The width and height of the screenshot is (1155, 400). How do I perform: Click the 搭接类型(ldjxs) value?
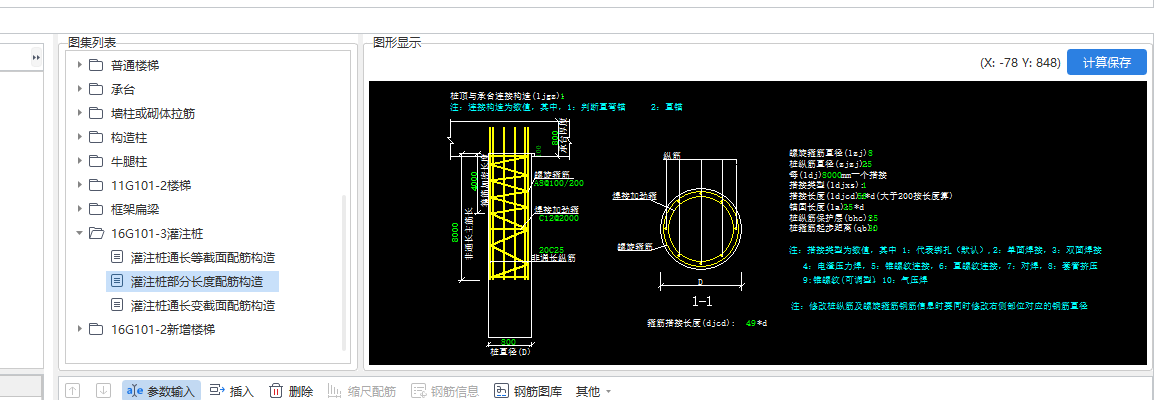[864, 186]
